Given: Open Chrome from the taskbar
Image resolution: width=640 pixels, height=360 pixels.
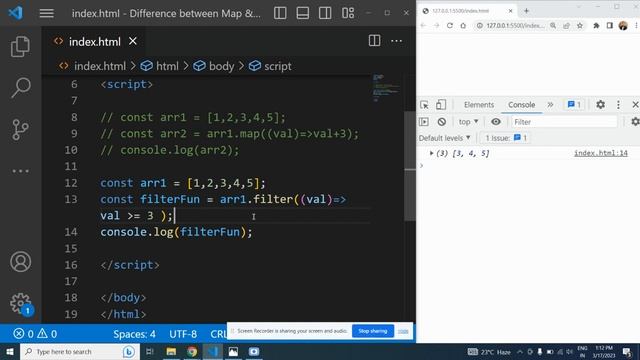Looking at the screenshot, I should pyautogui.click(x=192, y=351).
